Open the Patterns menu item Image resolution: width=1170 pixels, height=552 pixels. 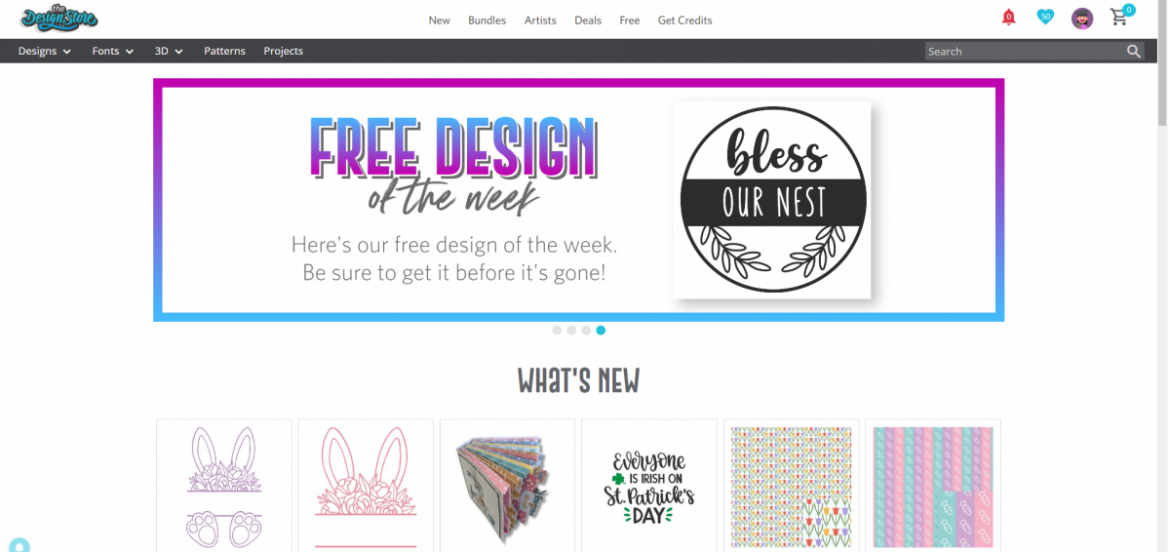tap(225, 51)
